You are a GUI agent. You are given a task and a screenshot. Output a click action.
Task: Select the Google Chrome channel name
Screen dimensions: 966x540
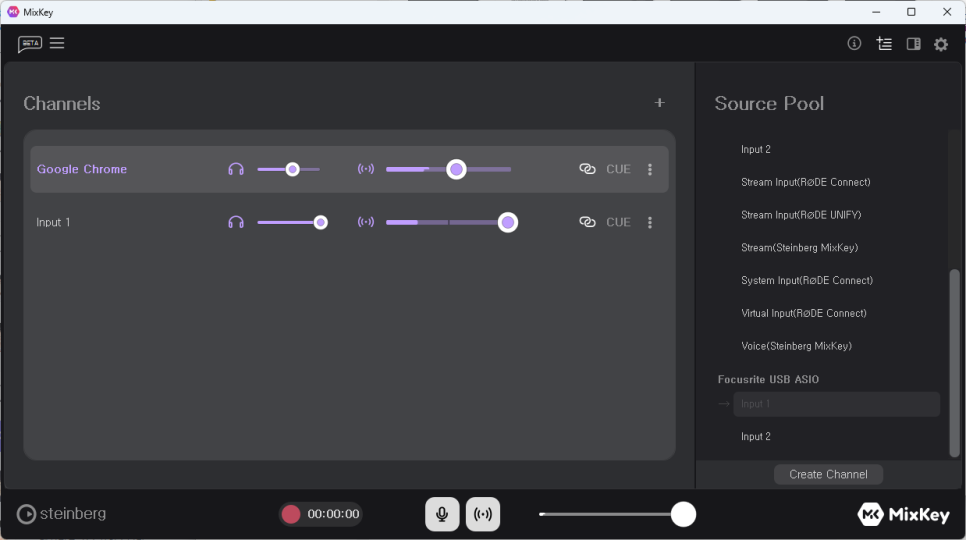82,169
